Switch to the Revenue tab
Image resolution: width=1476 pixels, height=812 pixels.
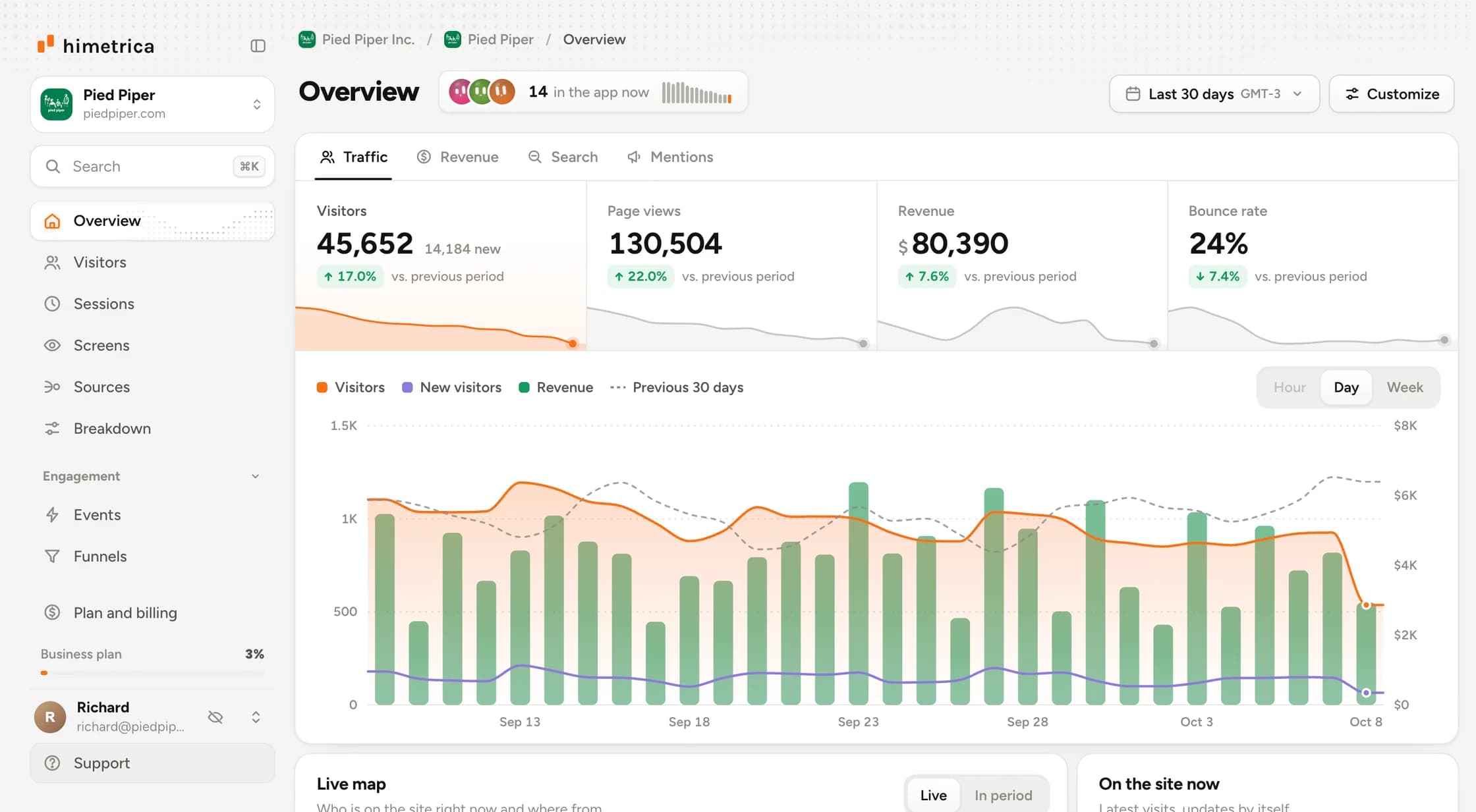[458, 157]
